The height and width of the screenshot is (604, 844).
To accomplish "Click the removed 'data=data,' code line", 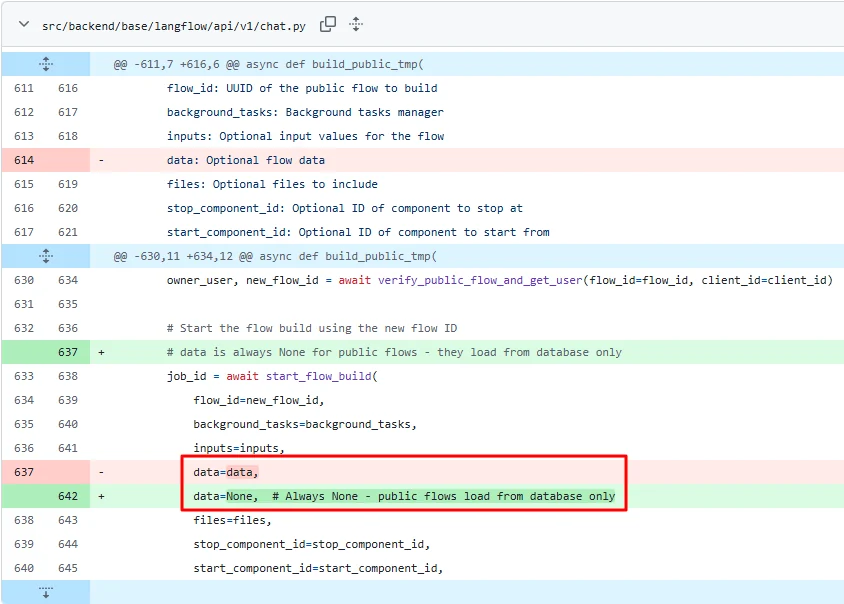I will point(226,472).
